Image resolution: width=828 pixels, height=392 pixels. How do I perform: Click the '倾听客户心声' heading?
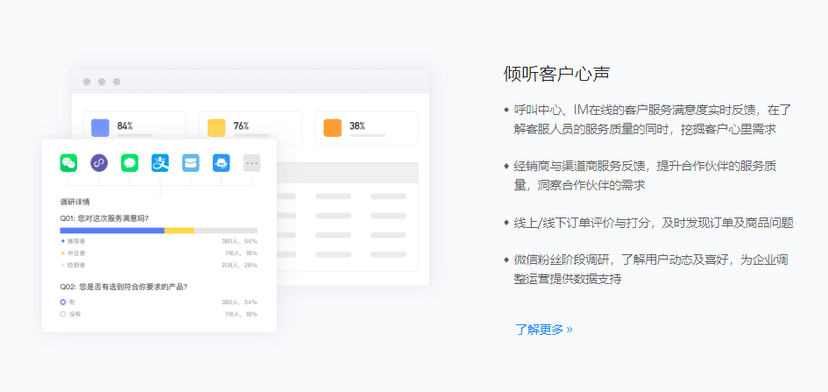[x=557, y=74]
